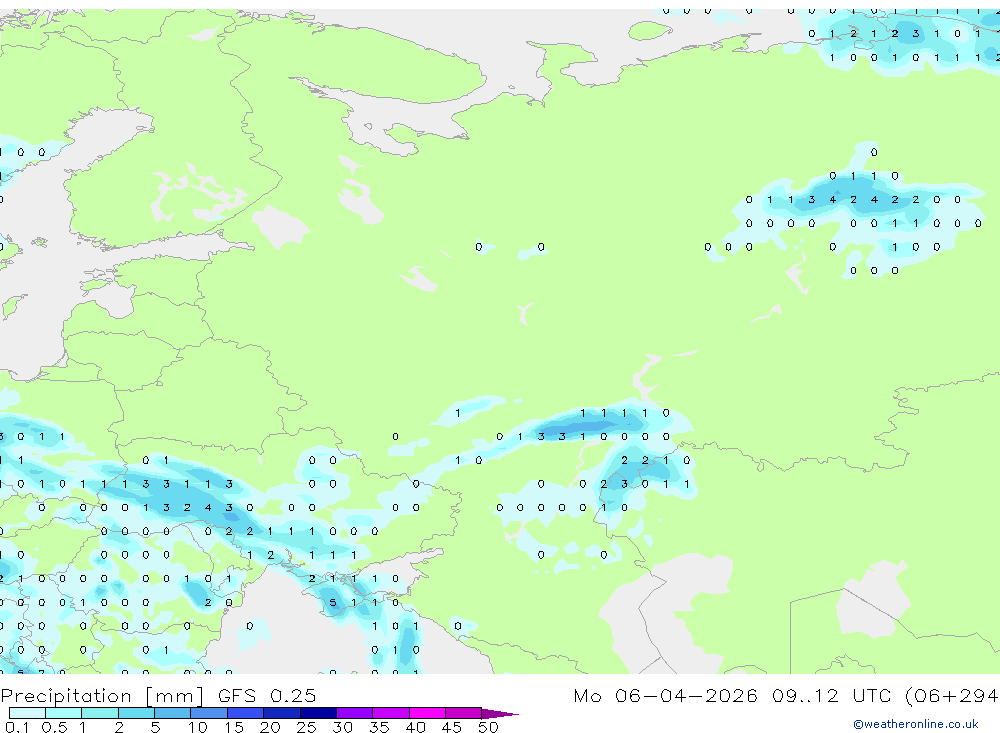
Task: Click the "10" legend scale label
Action: click(198, 727)
